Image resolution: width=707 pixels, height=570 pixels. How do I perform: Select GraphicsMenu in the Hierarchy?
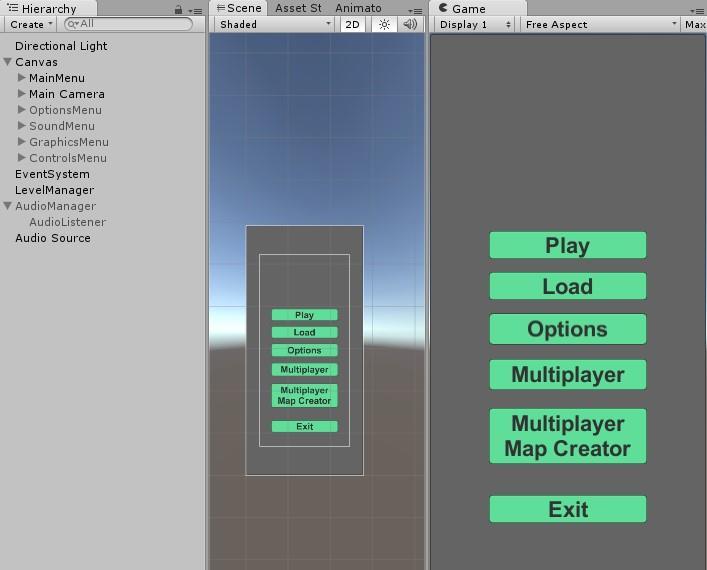click(x=69, y=142)
